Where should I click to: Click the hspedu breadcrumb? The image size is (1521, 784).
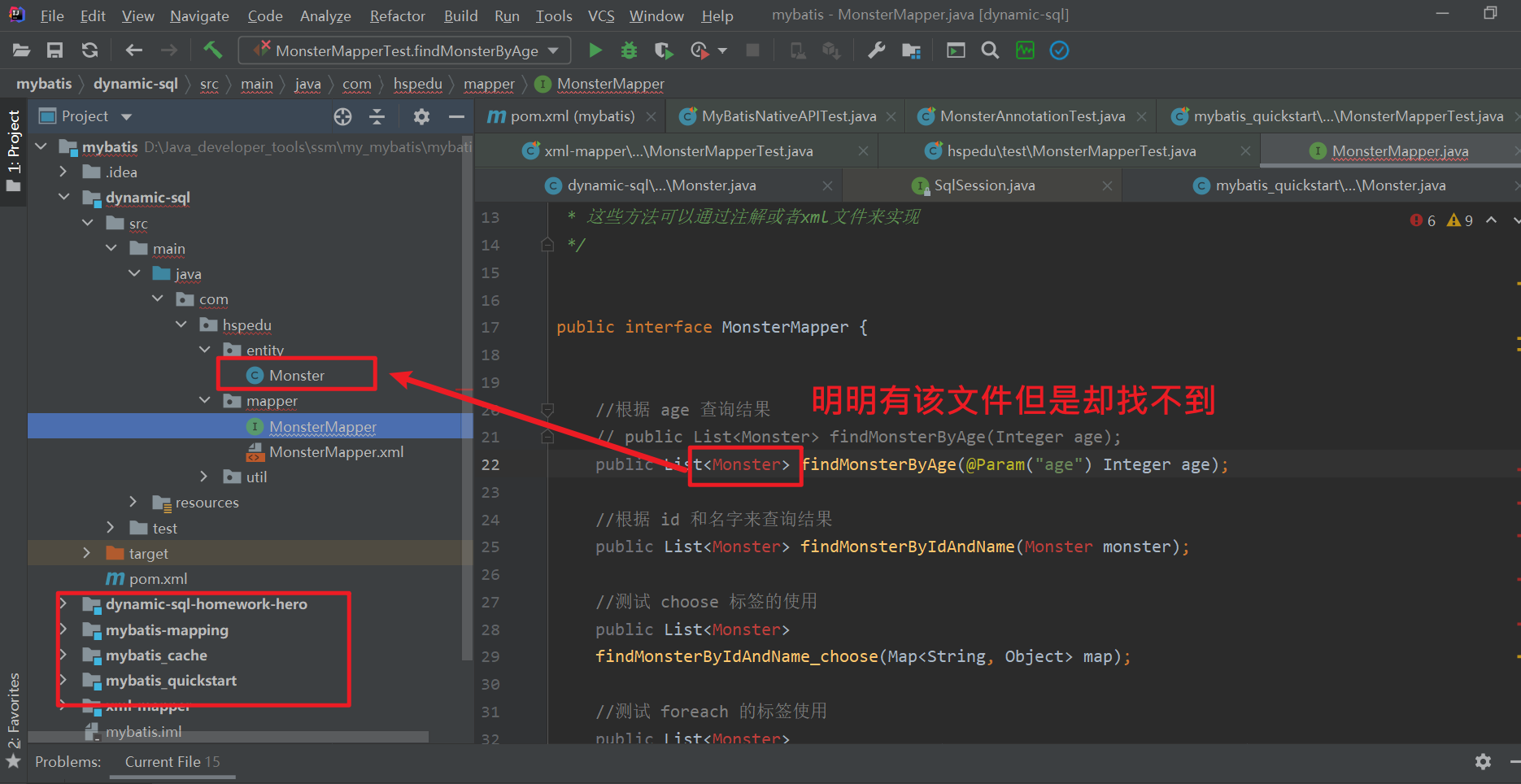[x=418, y=84]
